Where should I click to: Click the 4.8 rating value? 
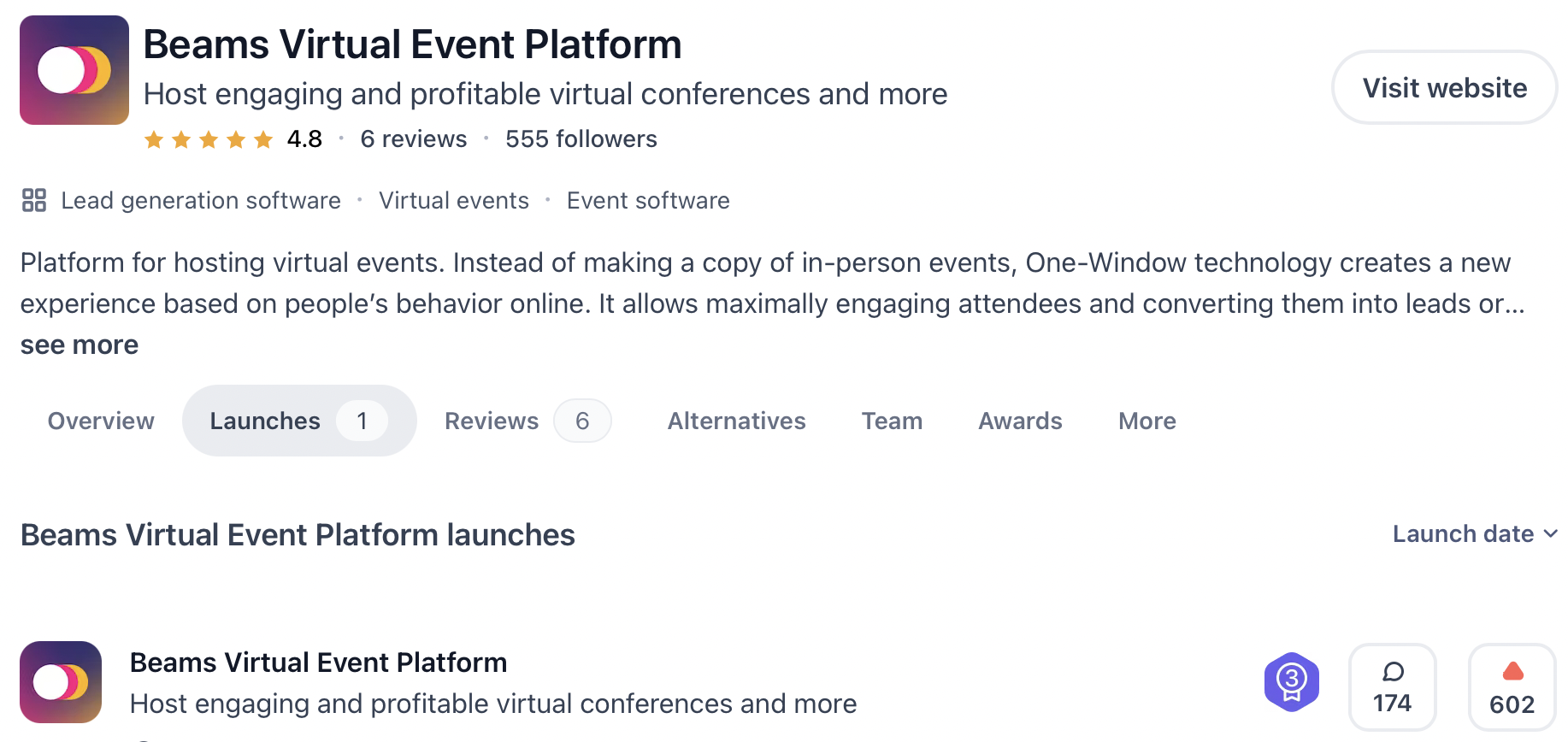point(304,139)
